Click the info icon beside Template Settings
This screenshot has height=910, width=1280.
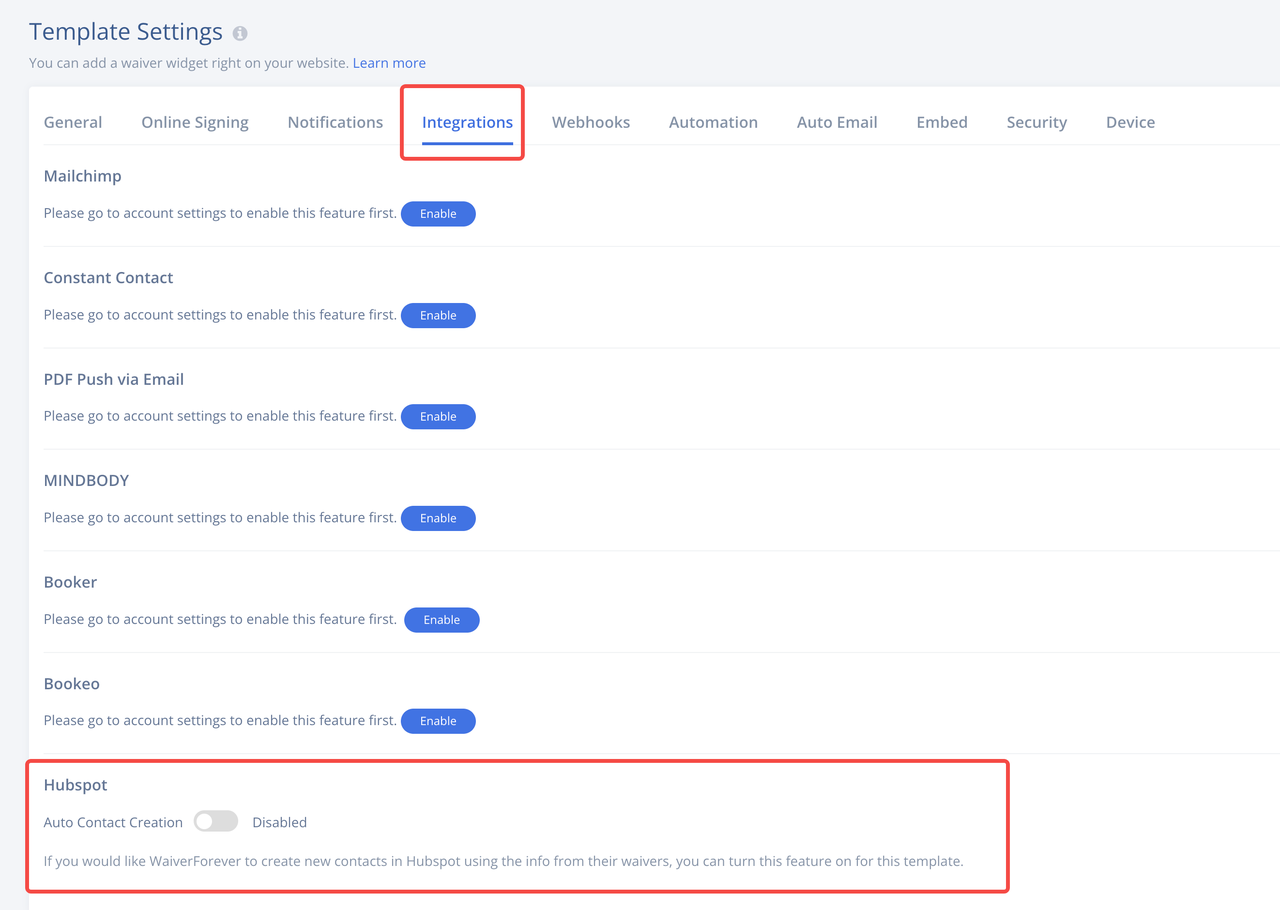coord(240,33)
